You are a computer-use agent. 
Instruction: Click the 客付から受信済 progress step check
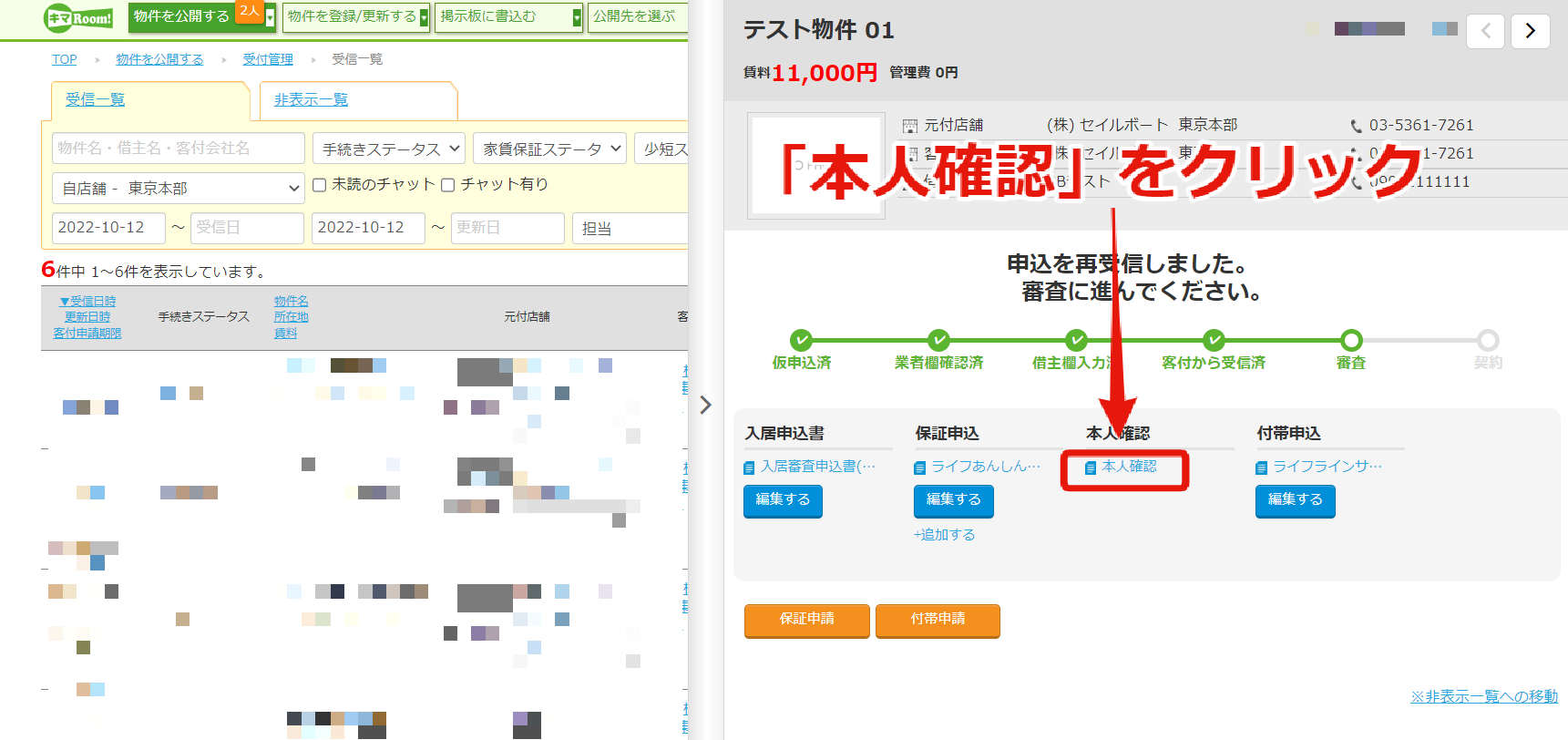tap(1214, 340)
